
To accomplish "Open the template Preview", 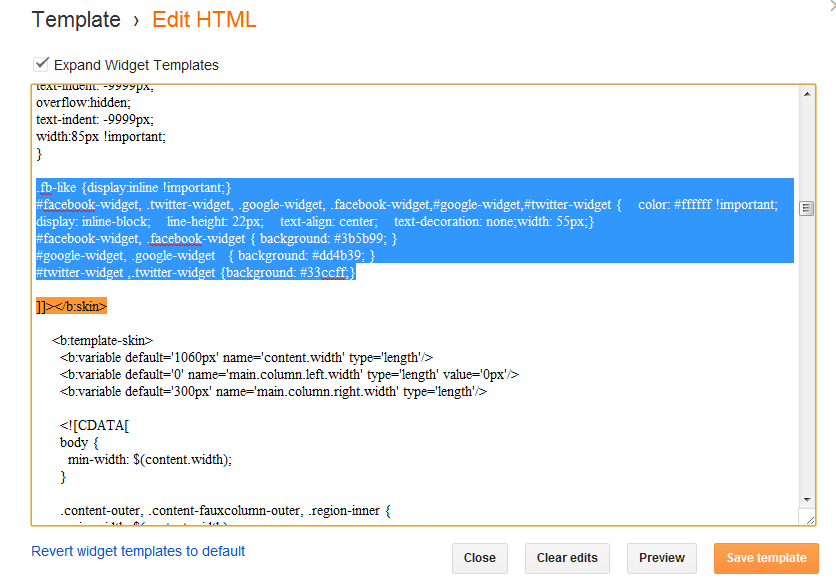I will (662, 558).
